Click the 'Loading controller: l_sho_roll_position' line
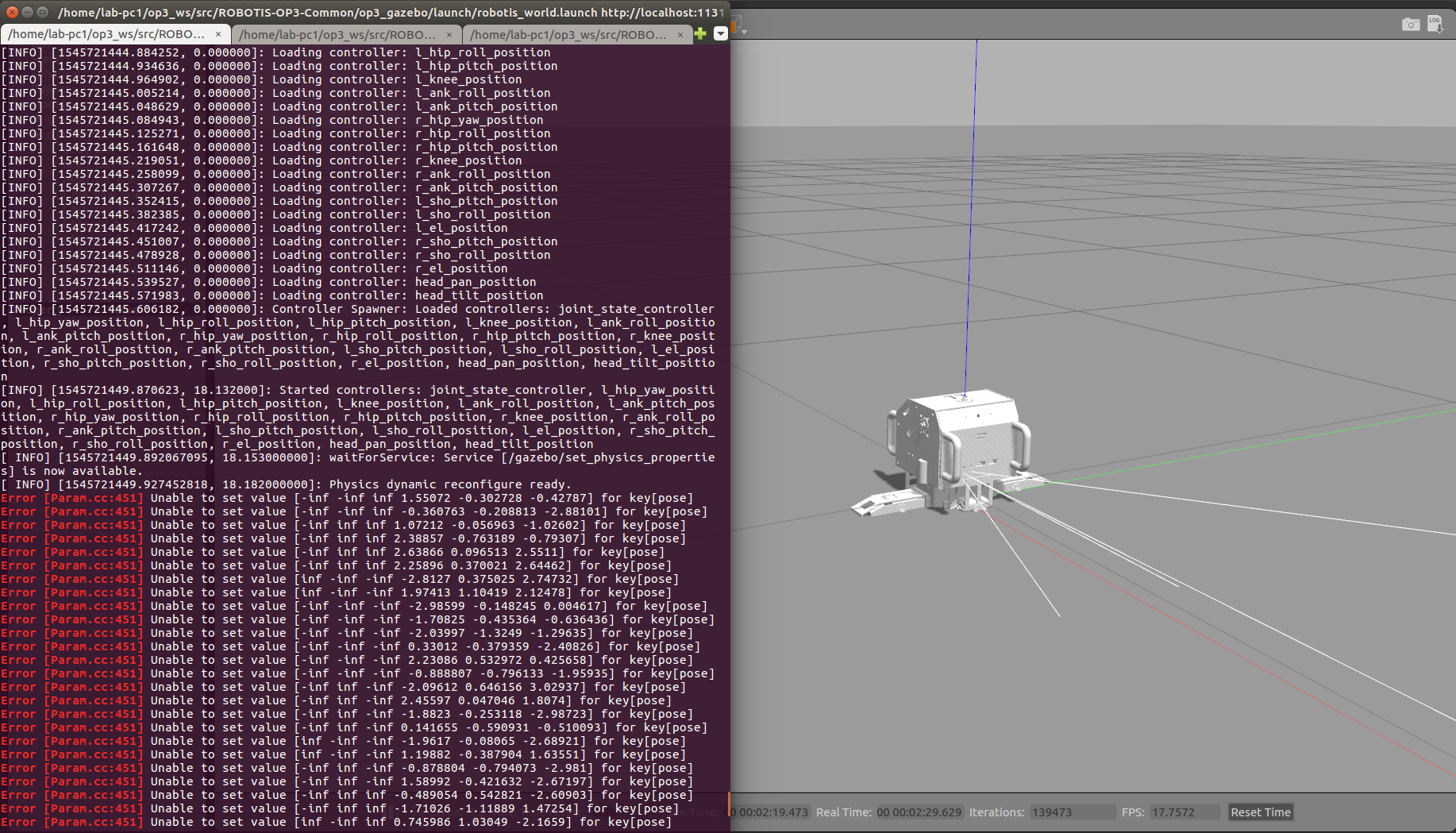The image size is (1456, 833). click(275, 214)
